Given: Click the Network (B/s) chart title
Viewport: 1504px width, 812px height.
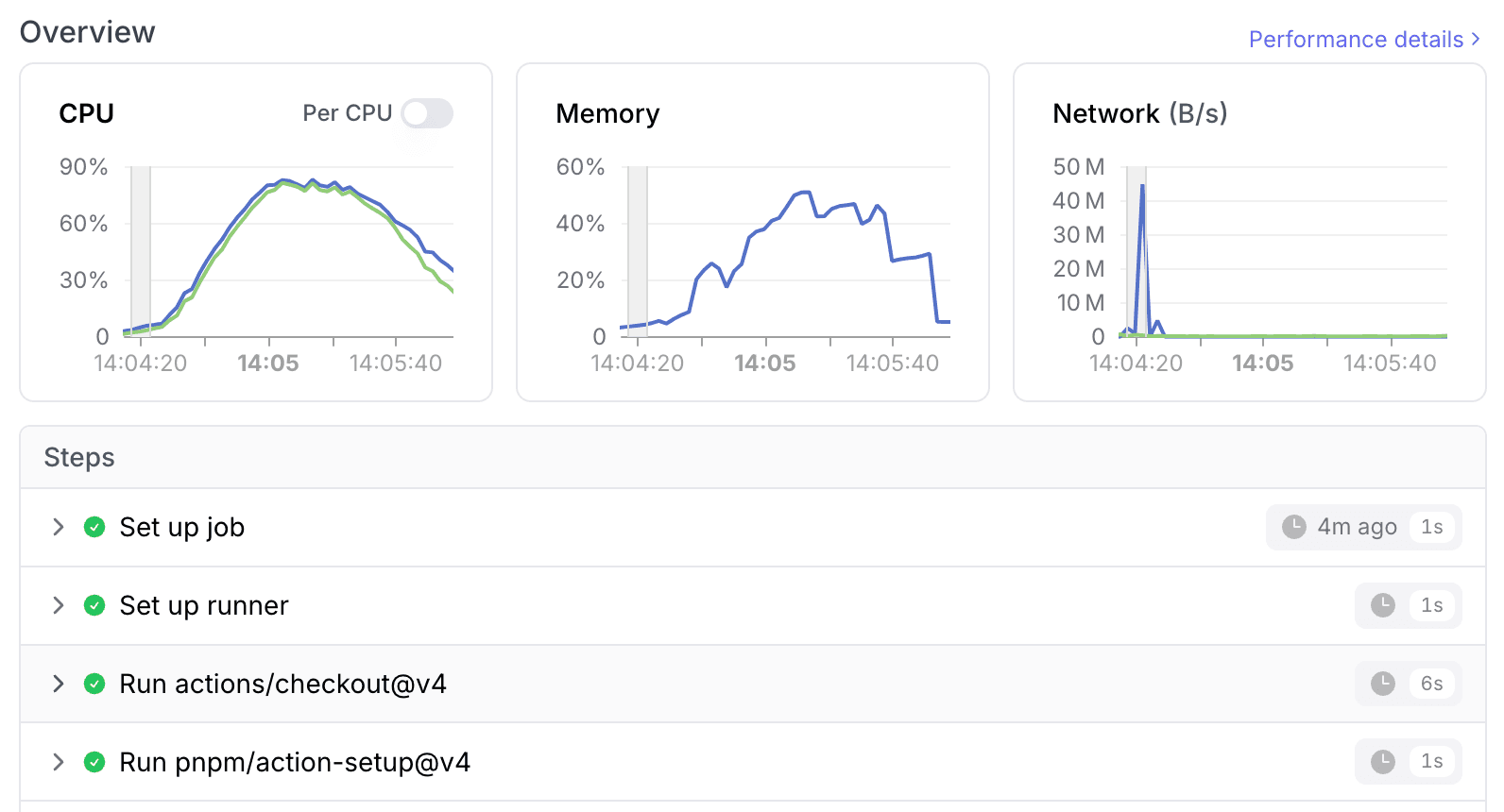Looking at the screenshot, I should 1140,113.
